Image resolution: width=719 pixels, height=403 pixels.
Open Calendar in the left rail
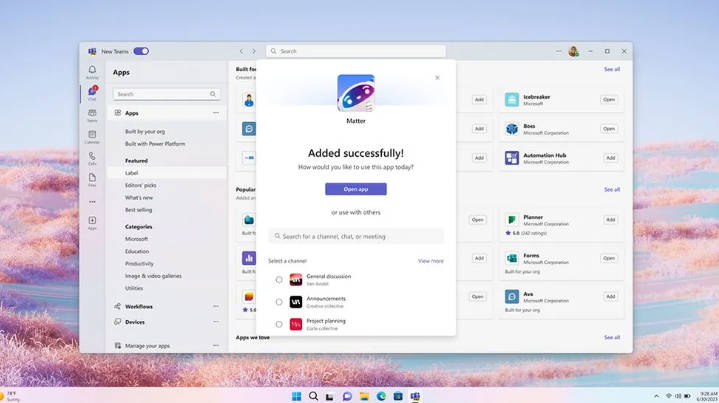[92, 137]
